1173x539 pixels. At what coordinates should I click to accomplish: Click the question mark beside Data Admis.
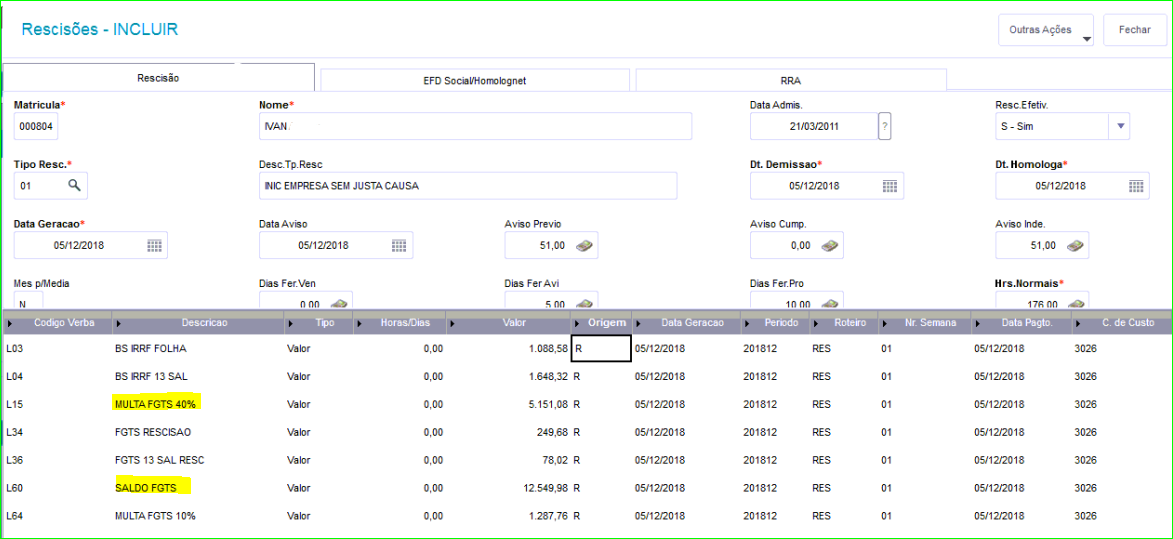point(884,126)
